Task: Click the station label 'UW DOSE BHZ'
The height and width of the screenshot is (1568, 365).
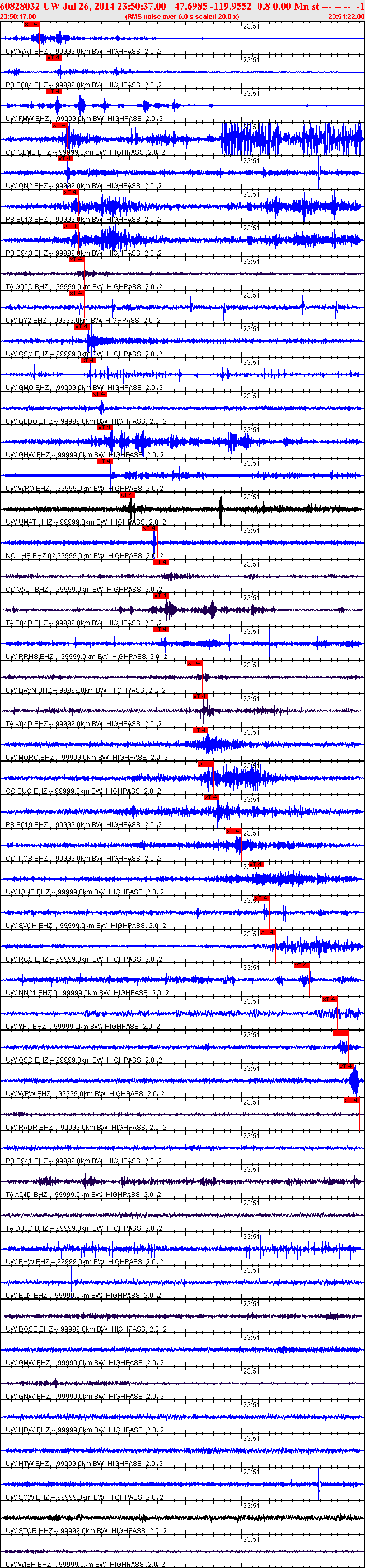Action: coord(29,1329)
